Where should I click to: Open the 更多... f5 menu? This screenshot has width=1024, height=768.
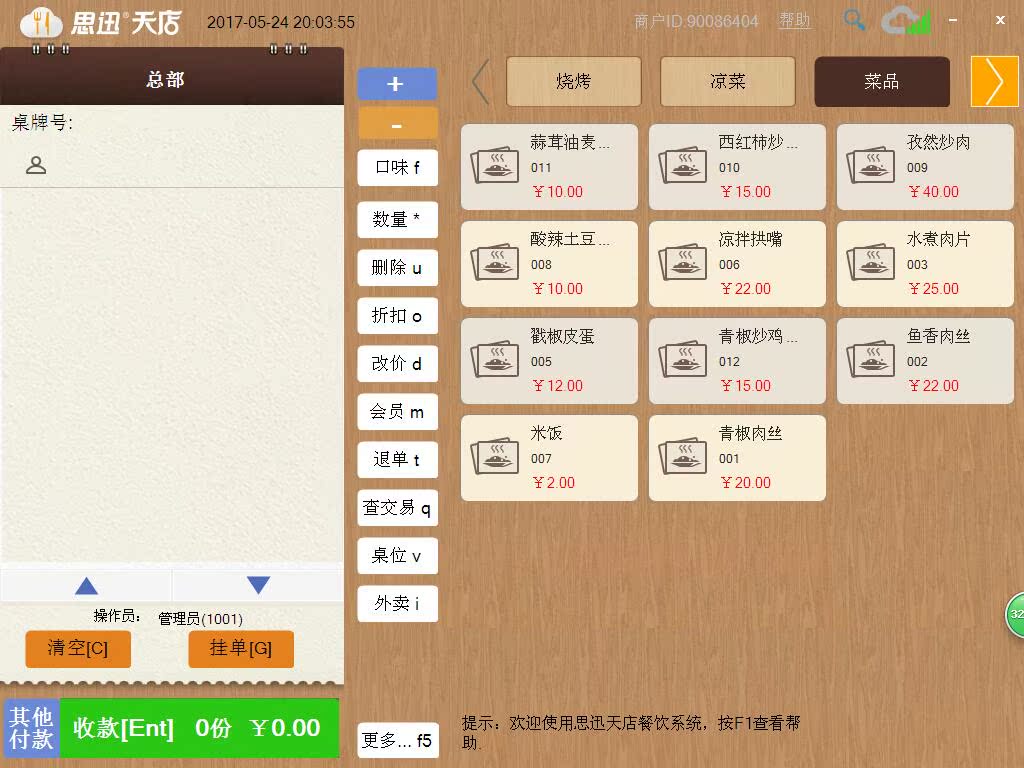click(x=398, y=740)
